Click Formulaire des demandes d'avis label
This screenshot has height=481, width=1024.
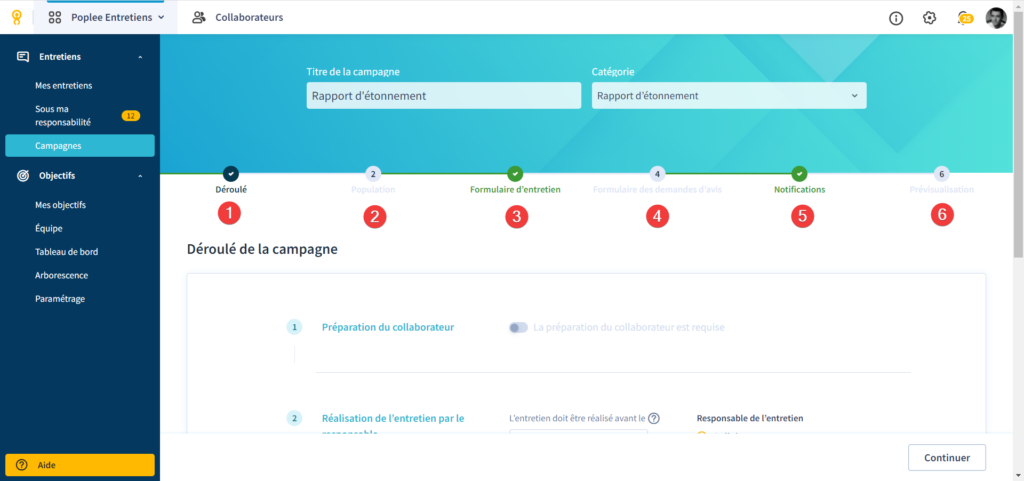coord(658,190)
